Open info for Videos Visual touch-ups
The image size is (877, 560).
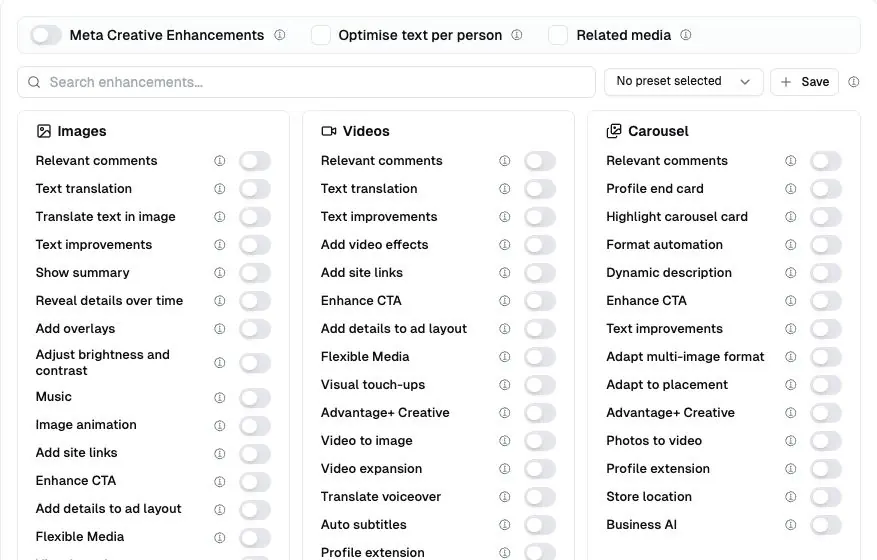click(504, 384)
